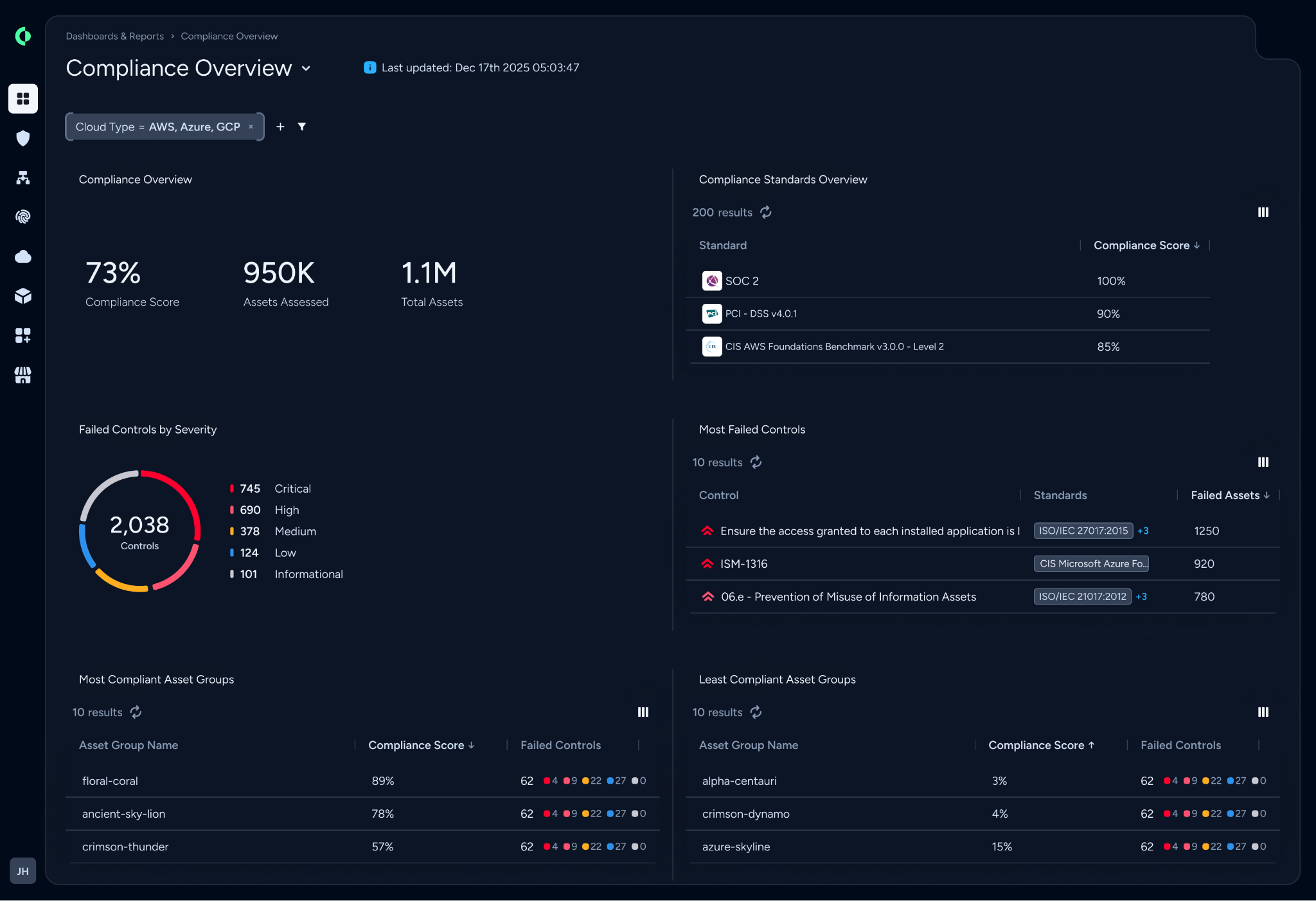The height and width of the screenshot is (916, 1316).
Task: Click the green app logo in the sidebar
Action: tap(23, 37)
